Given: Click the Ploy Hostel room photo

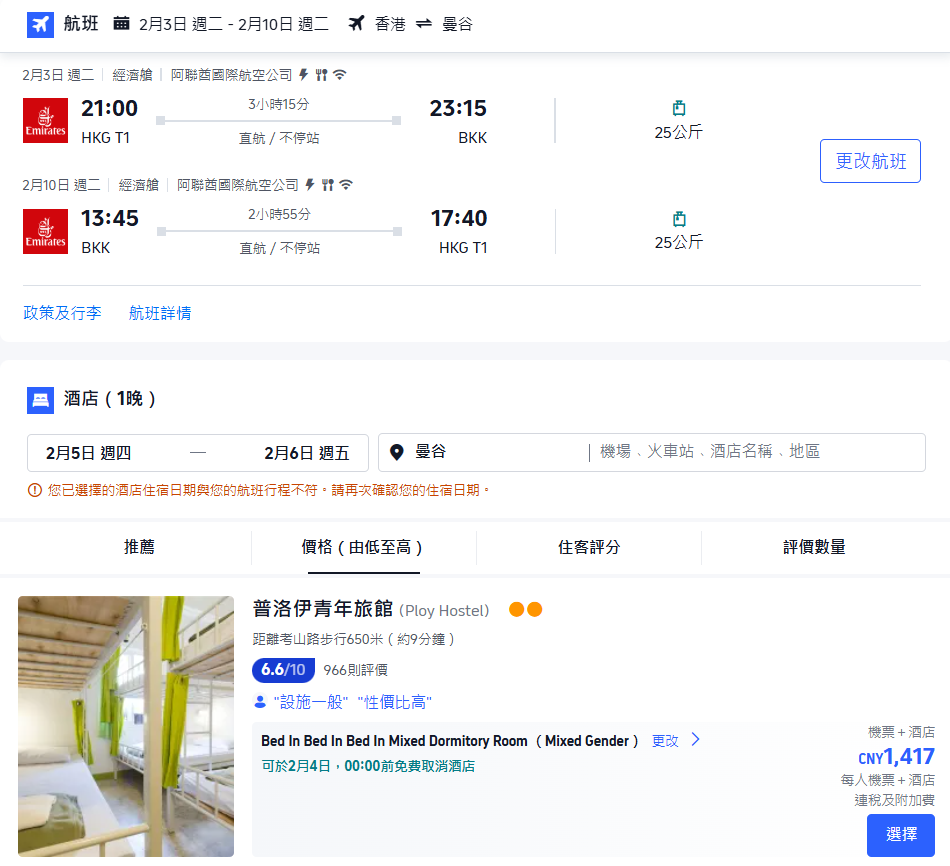Looking at the screenshot, I should coord(125,726).
